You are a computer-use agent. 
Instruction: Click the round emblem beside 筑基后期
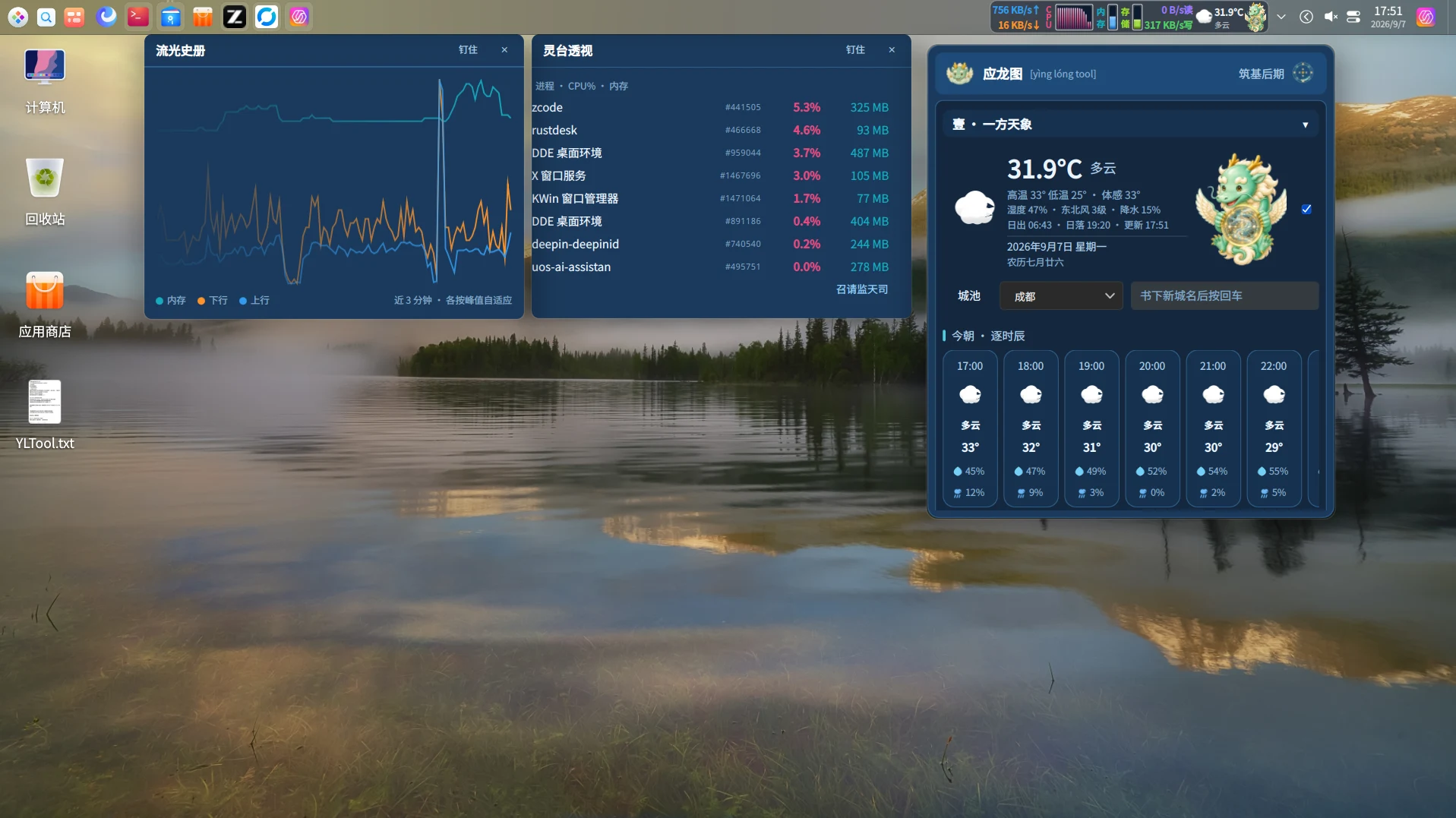pos(1303,73)
